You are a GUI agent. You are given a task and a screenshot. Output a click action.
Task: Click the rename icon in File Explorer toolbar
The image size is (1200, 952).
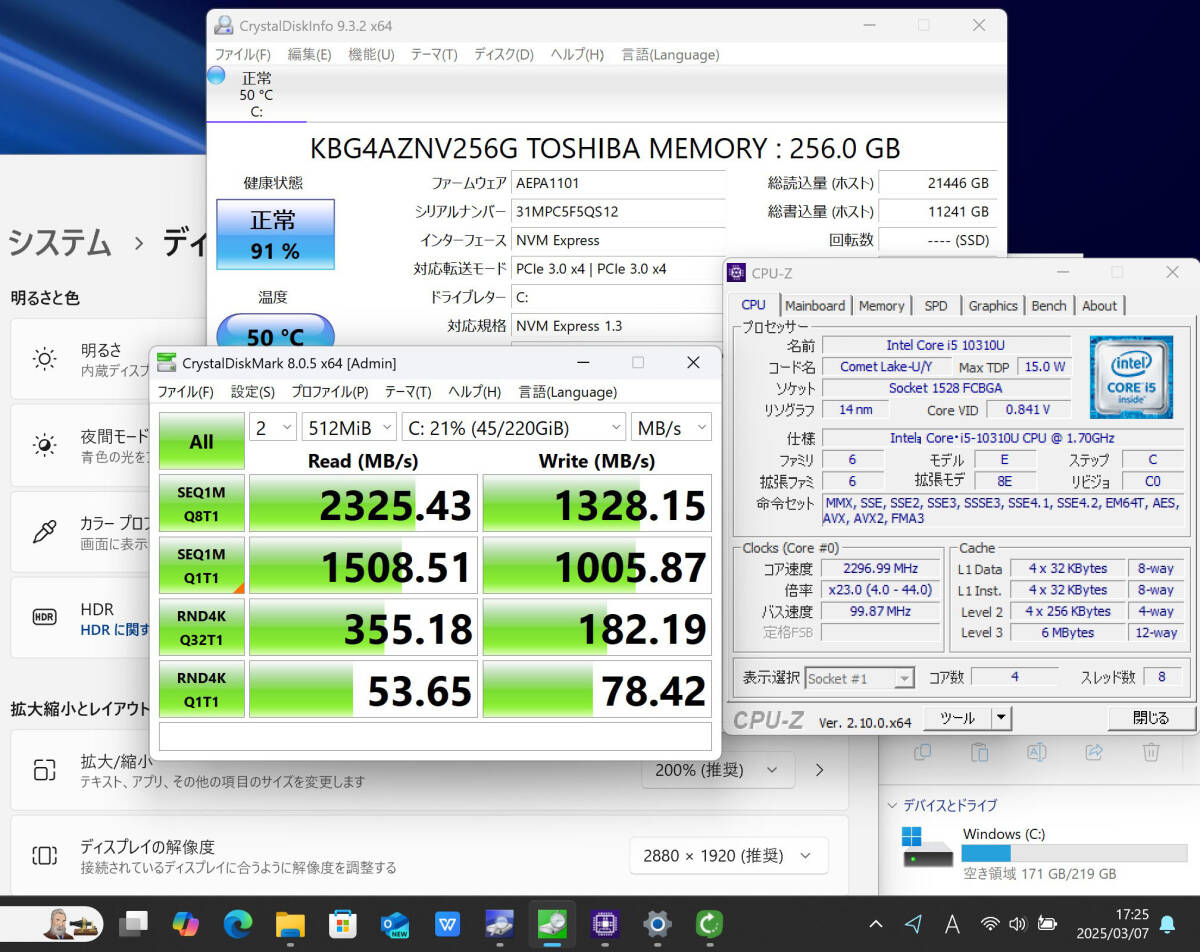(x=1037, y=751)
